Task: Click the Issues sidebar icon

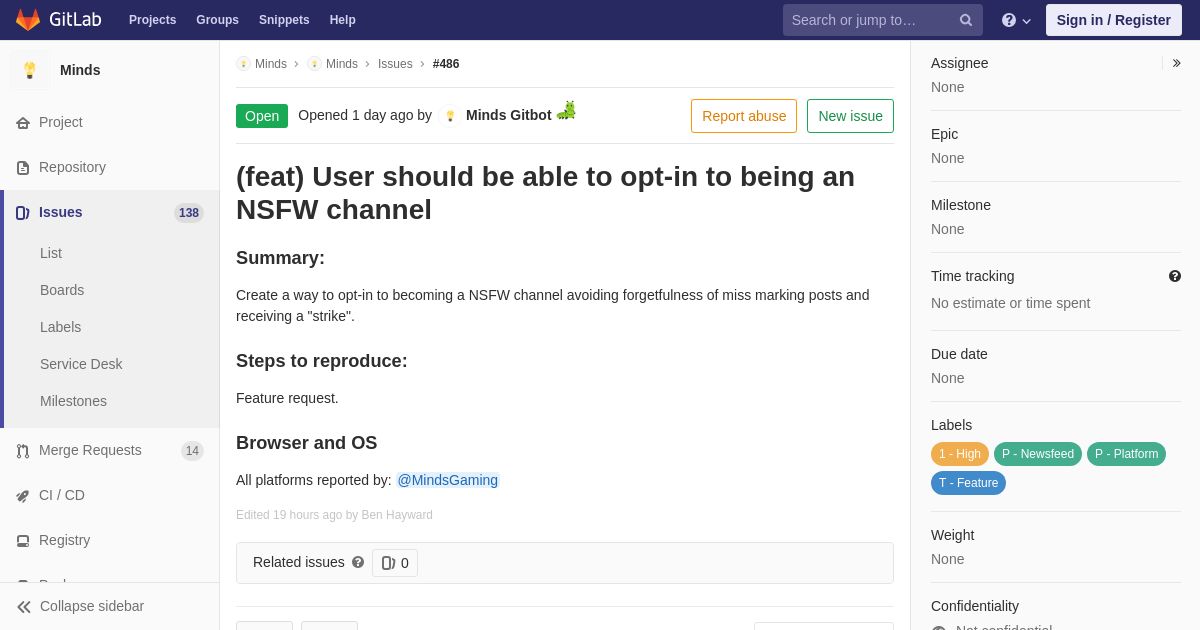Action: coord(23,213)
